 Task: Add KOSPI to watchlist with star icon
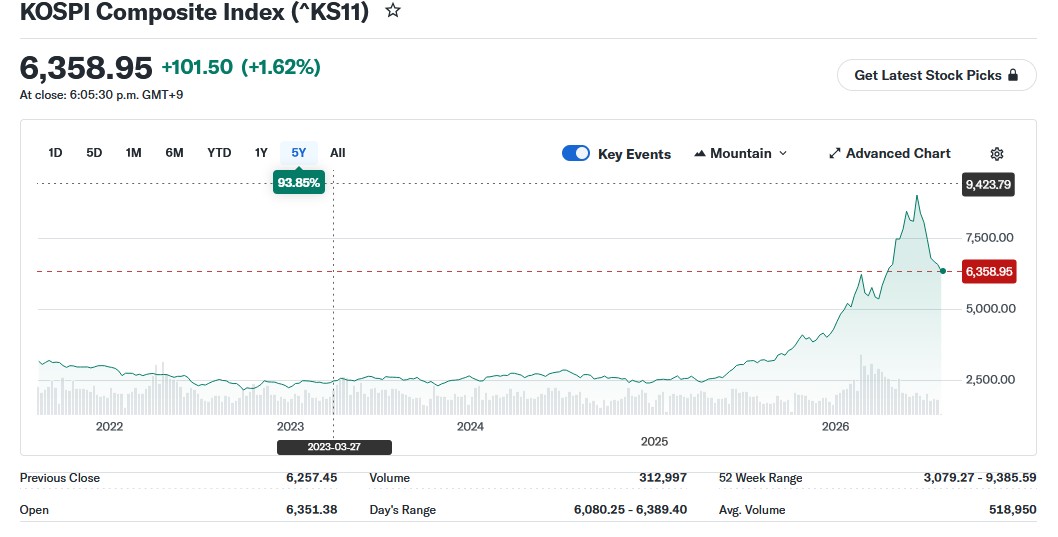(393, 11)
